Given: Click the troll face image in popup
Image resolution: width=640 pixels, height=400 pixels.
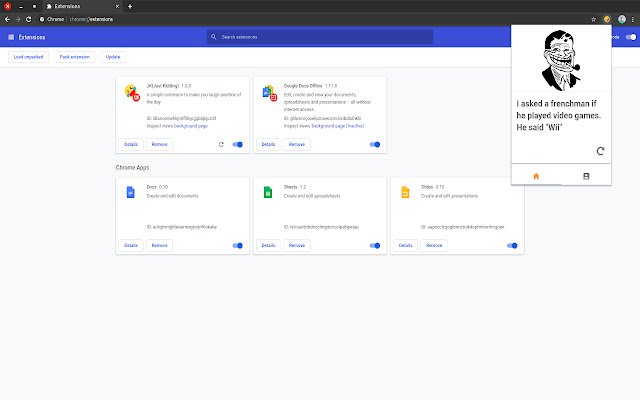Looking at the screenshot, I should (x=561, y=60).
